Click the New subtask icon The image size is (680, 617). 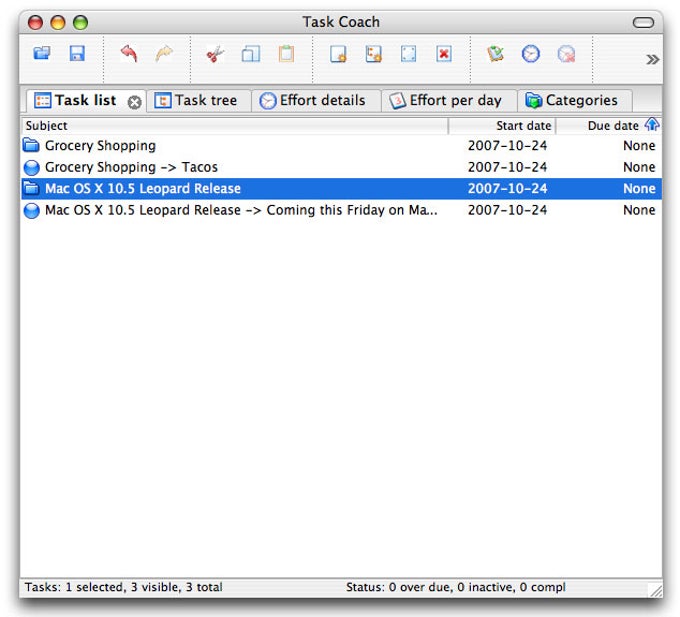tap(373, 54)
